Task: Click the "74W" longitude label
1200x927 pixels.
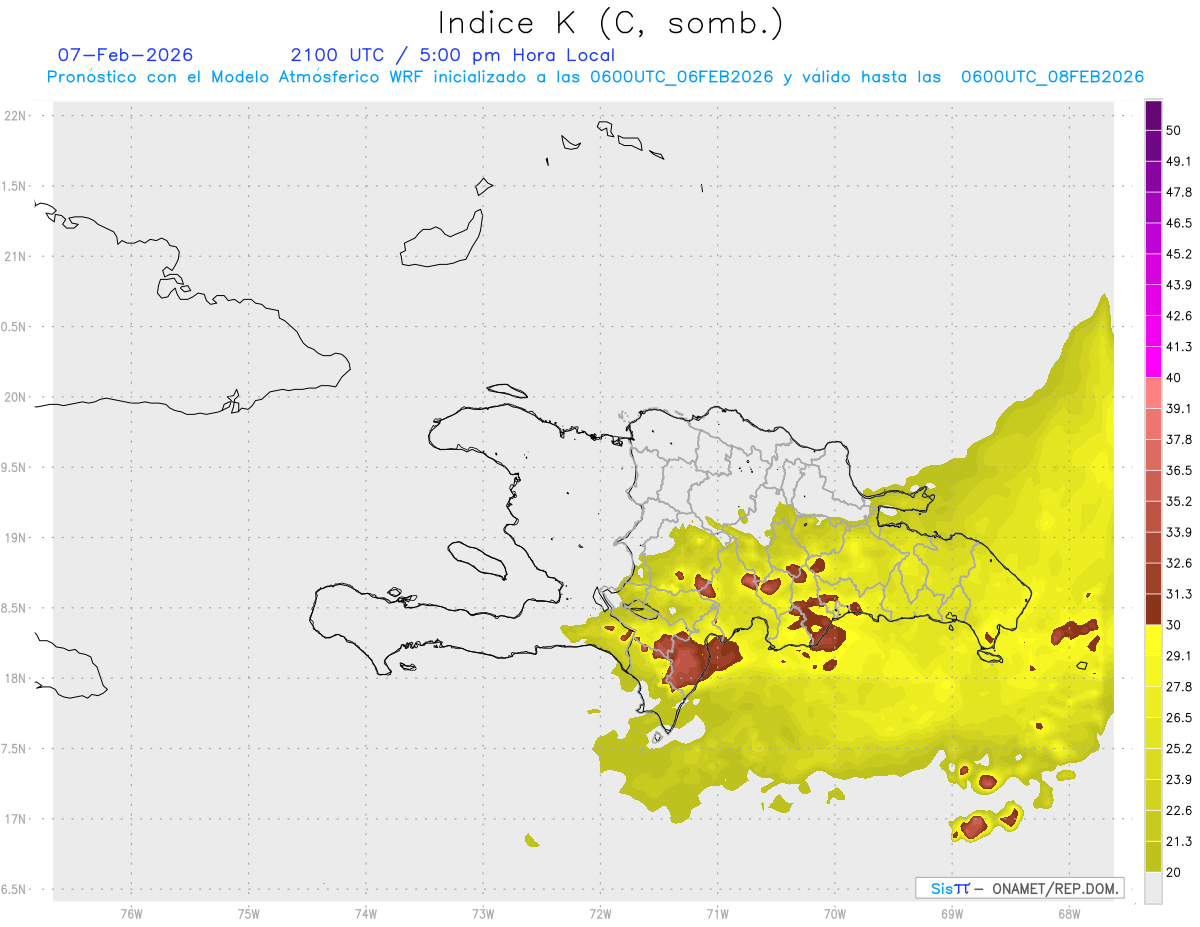Action: pos(365,913)
